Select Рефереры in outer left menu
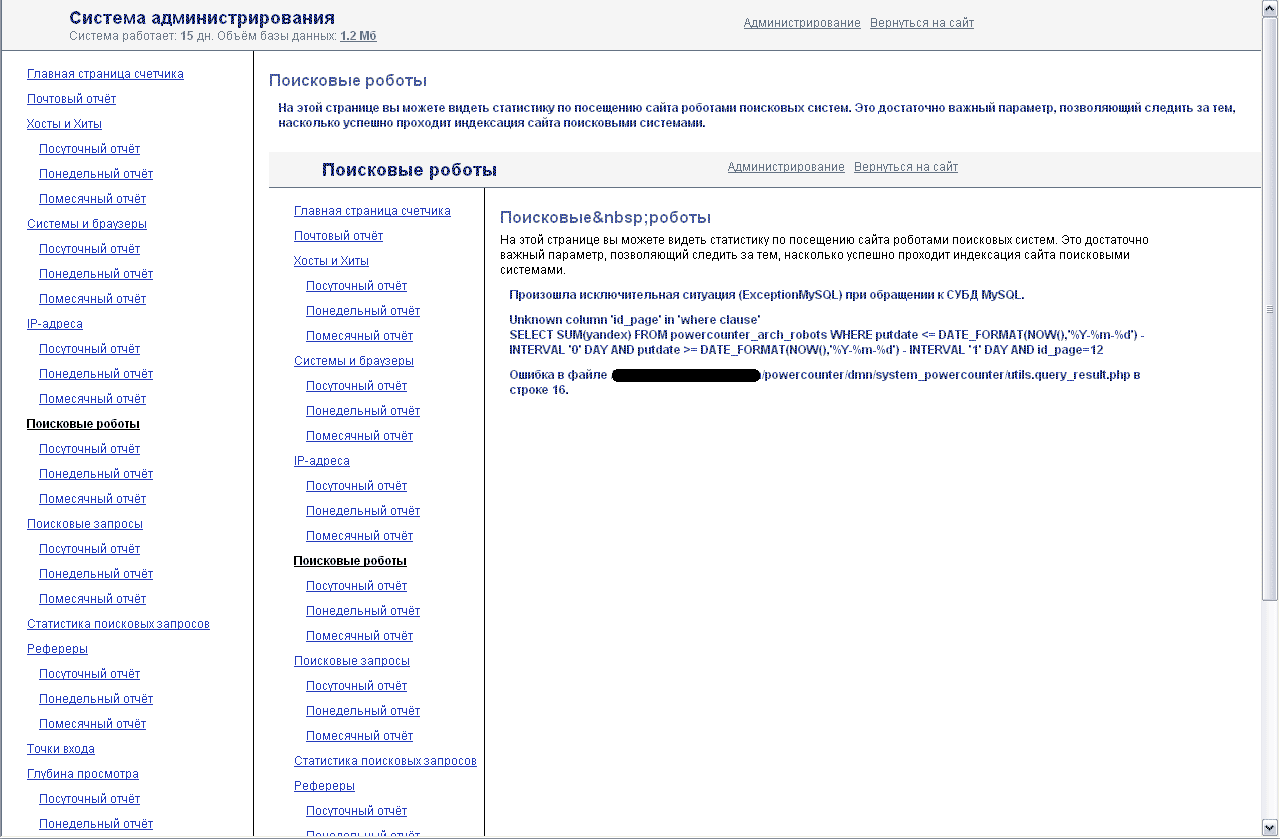This screenshot has width=1280, height=839. point(57,649)
